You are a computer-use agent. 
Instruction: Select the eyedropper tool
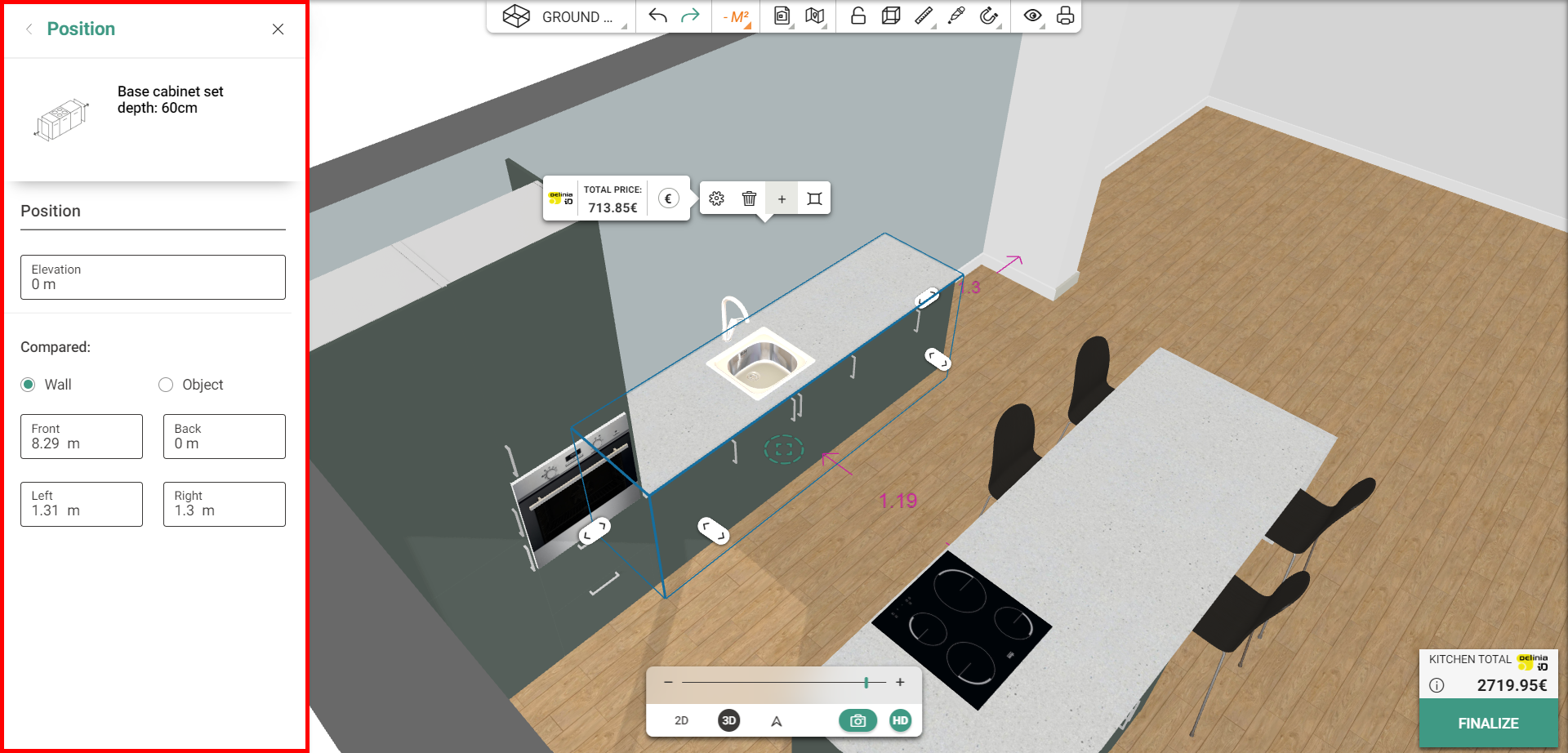tap(955, 16)
